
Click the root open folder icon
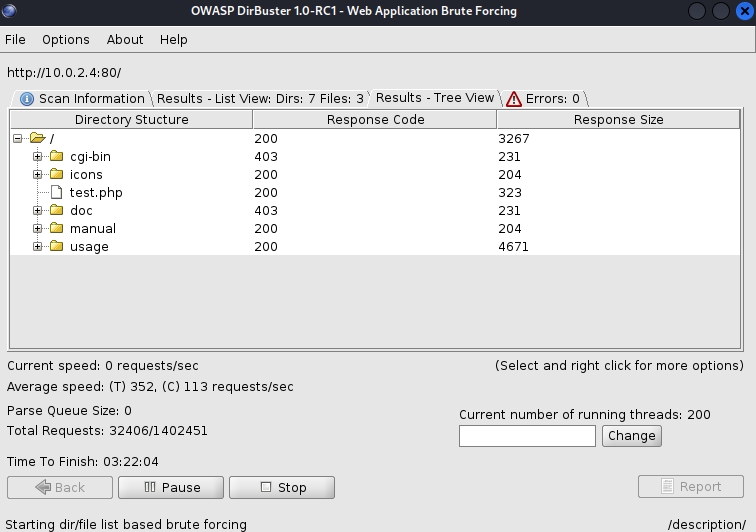click(x=37, y=139)
